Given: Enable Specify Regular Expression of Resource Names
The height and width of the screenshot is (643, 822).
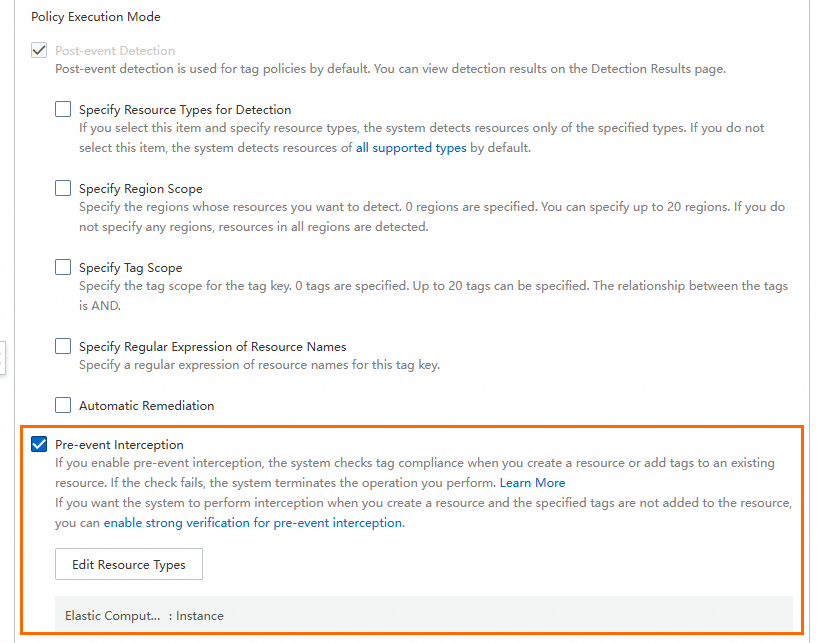Looking at the screenshot, I should (63, 346).
